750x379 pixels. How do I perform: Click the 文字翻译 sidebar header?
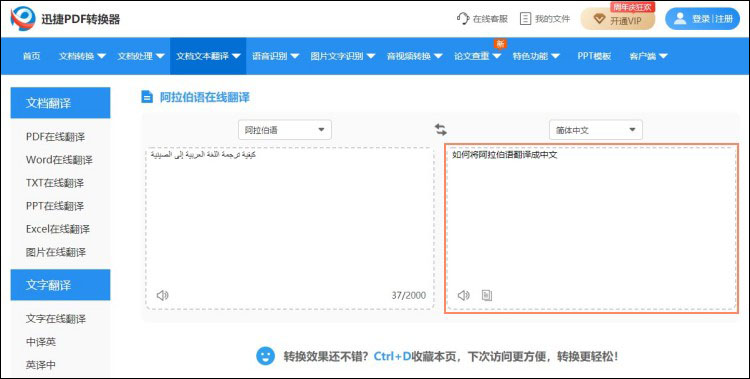click(x=60, y=285)
